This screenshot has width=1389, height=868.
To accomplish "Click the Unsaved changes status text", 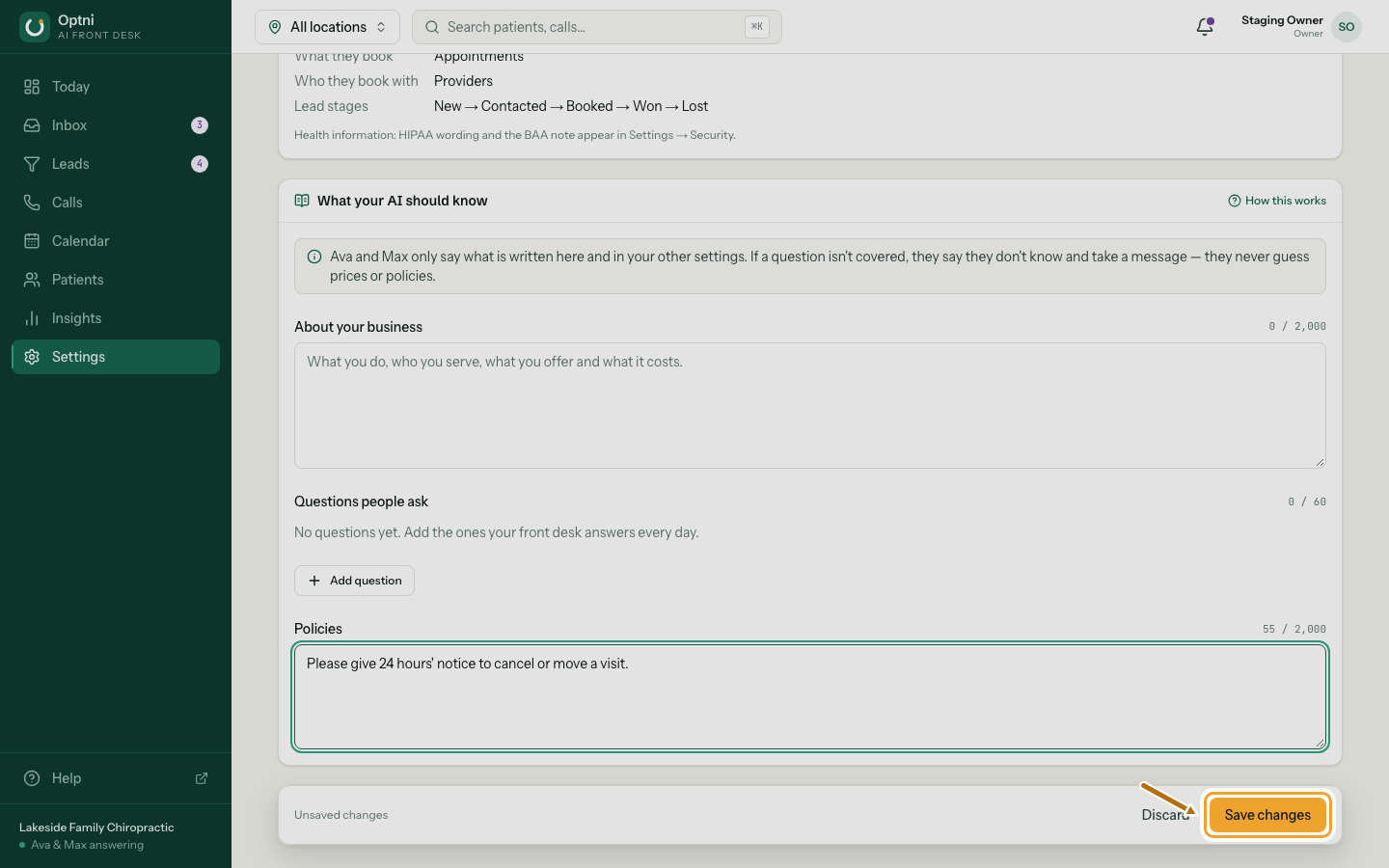I will [341, 815].
